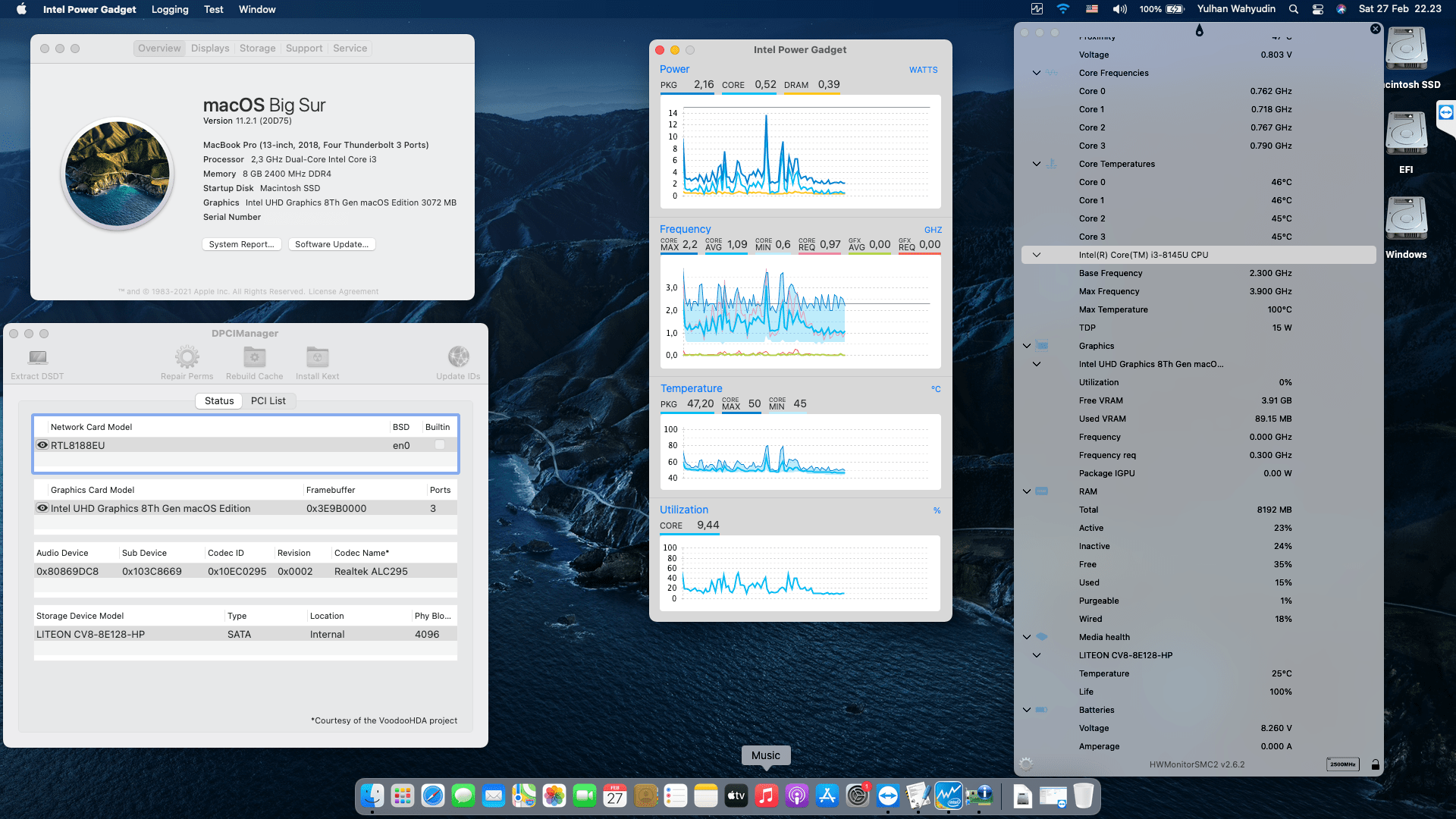
Task: Click Rebuild Cache in DPCIManager
Action: pyautogui.click(x=253, y=360)
